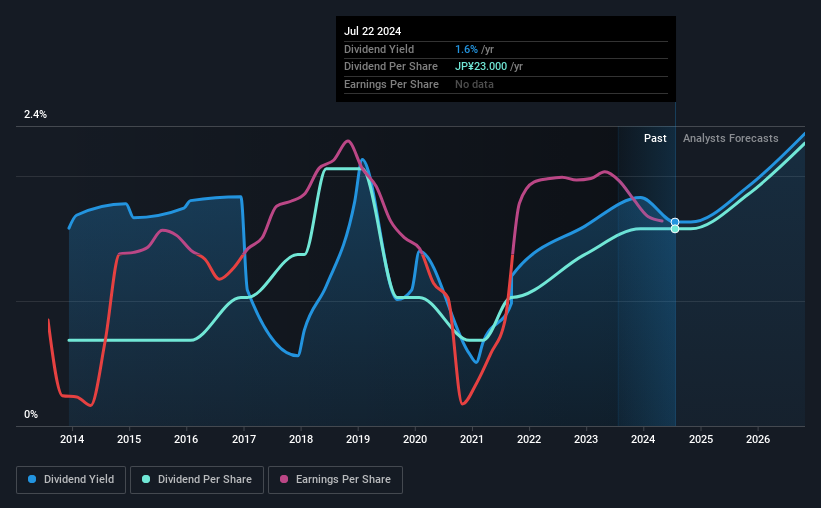Click the Analysts Forecasts region label
Screen dimensions: 821x508
[730, 138]
